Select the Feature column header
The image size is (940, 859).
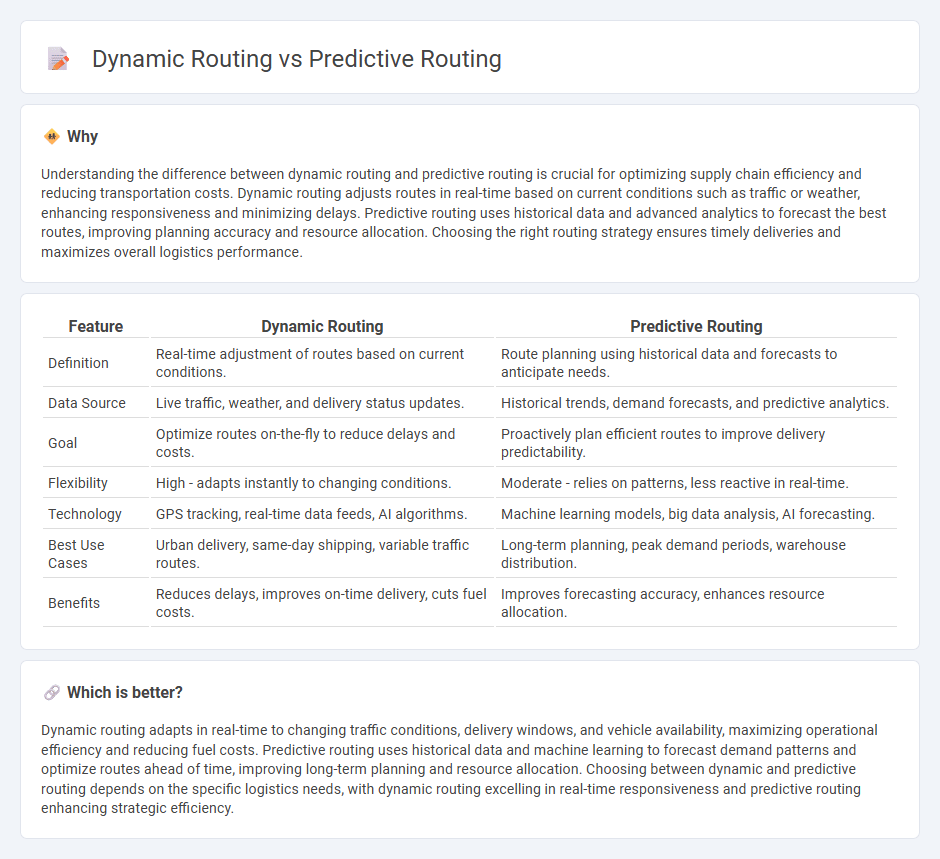[x=95, y=327]
